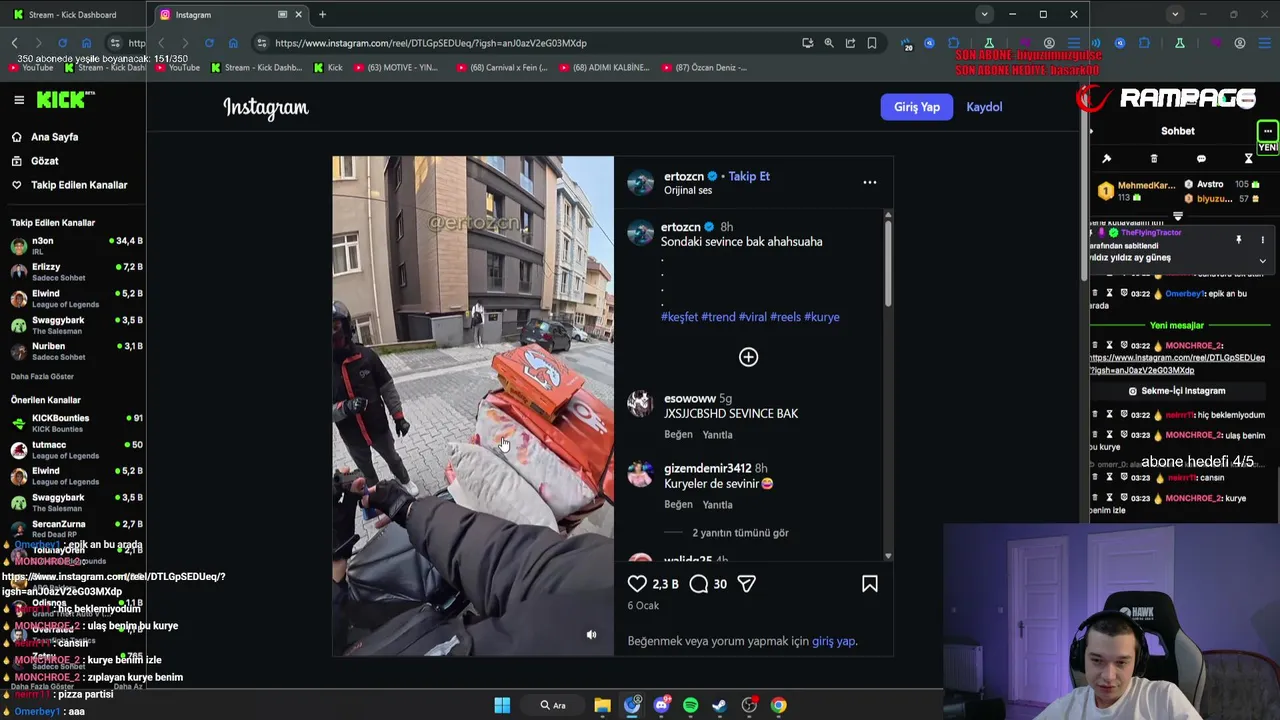This screenshot has height=720, width=1280.
Task: Click the home button in Instagram window toolbar
Action: tap(233, 43)
